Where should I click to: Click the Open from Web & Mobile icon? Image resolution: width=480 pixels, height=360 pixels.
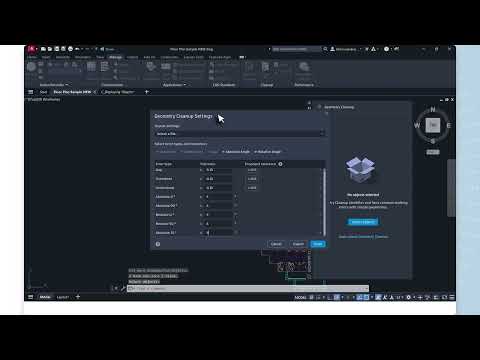(x=70, y=49)
